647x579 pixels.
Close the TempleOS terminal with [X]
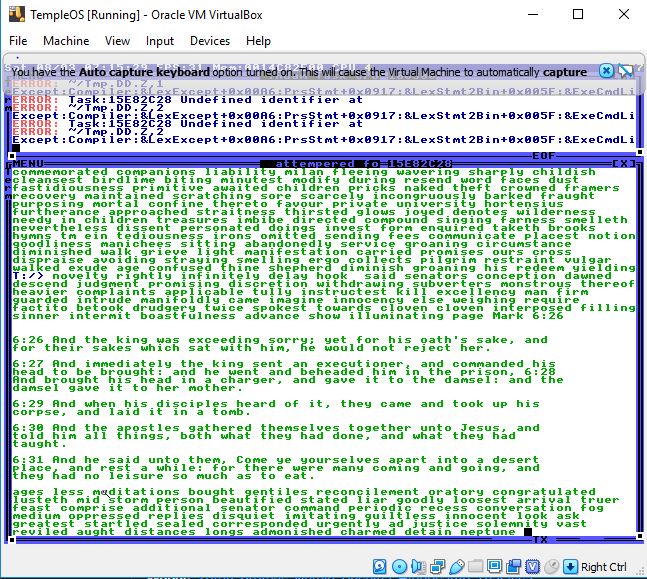tap(623, 164)
